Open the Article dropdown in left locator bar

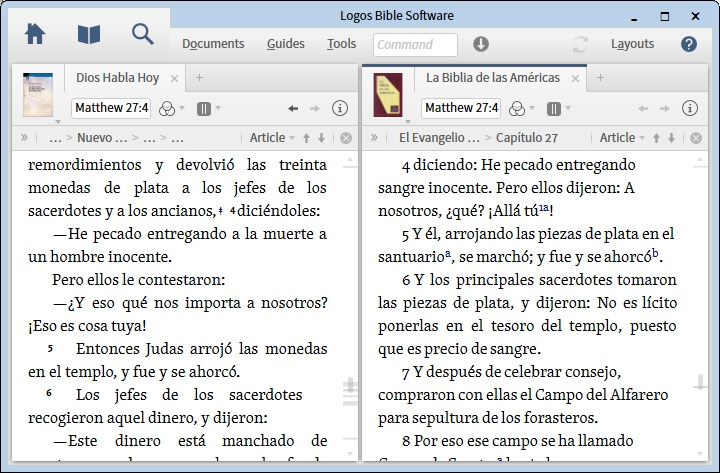click(272, 138)
